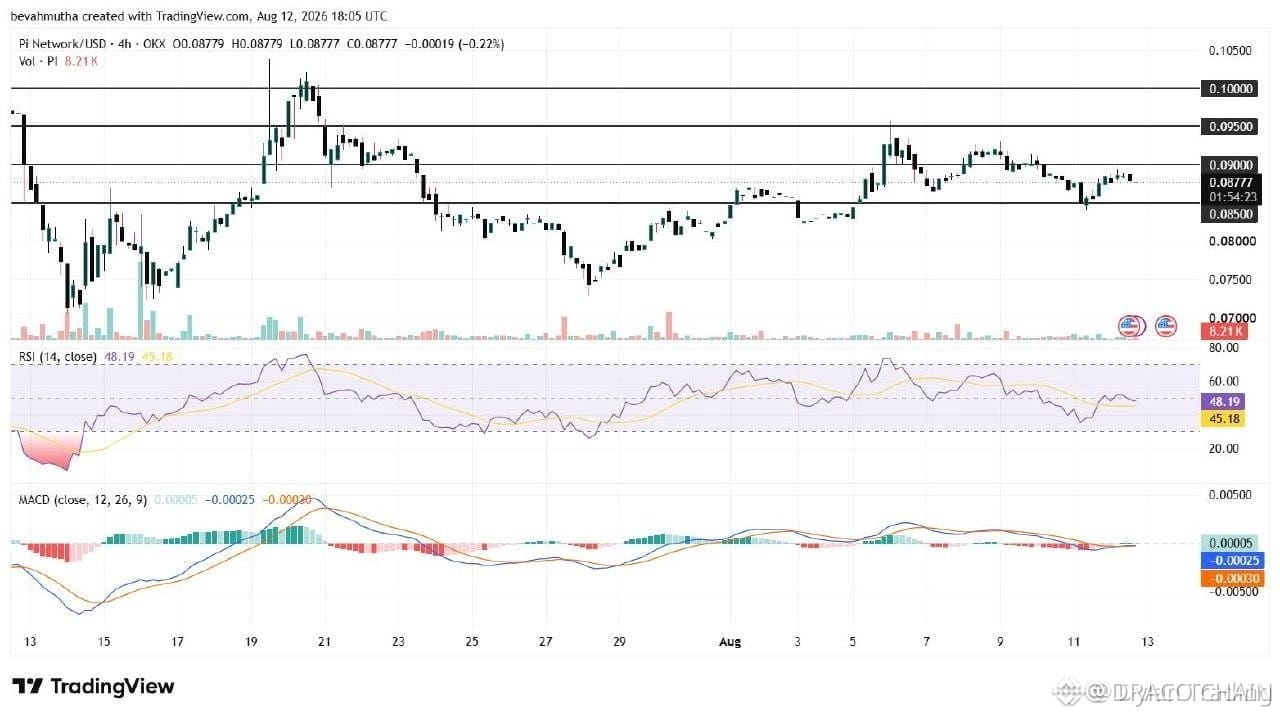The width and height of the screenshot is (1280, 717).
Task: Click the 0.10000 horizontal line price label
Action: tap(1229, 88)
